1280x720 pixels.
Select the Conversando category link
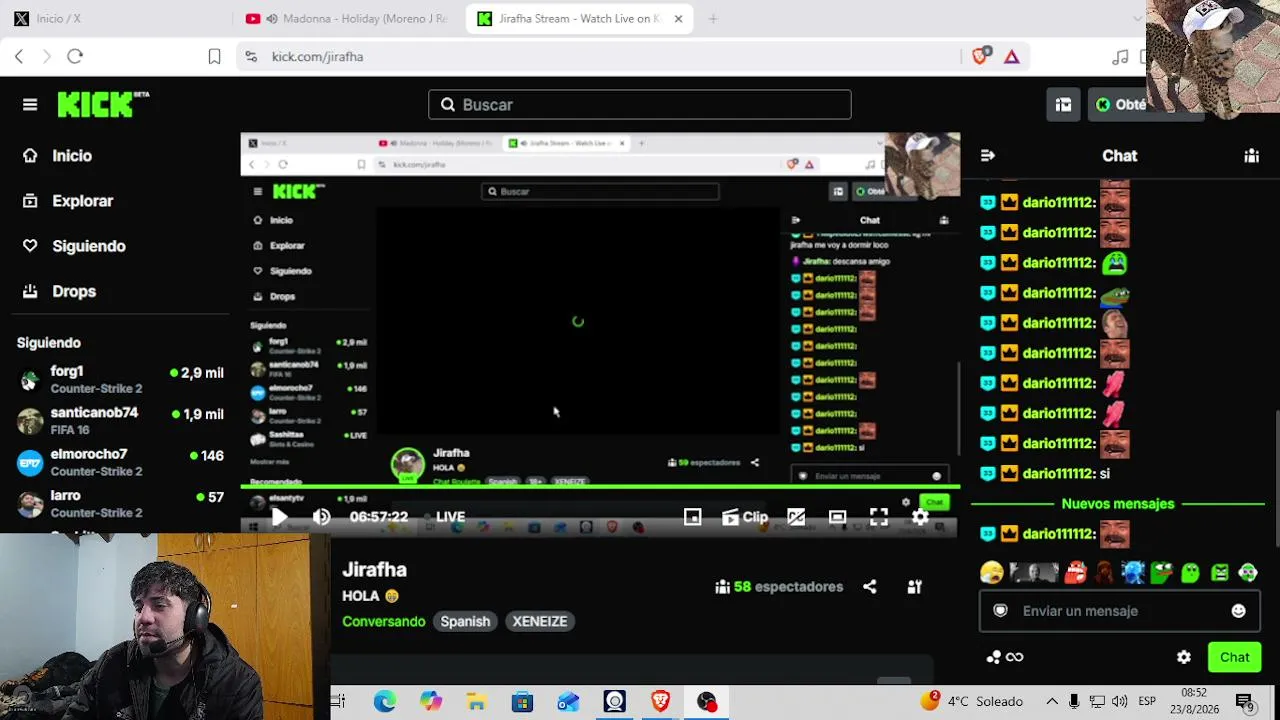[384, 621]
